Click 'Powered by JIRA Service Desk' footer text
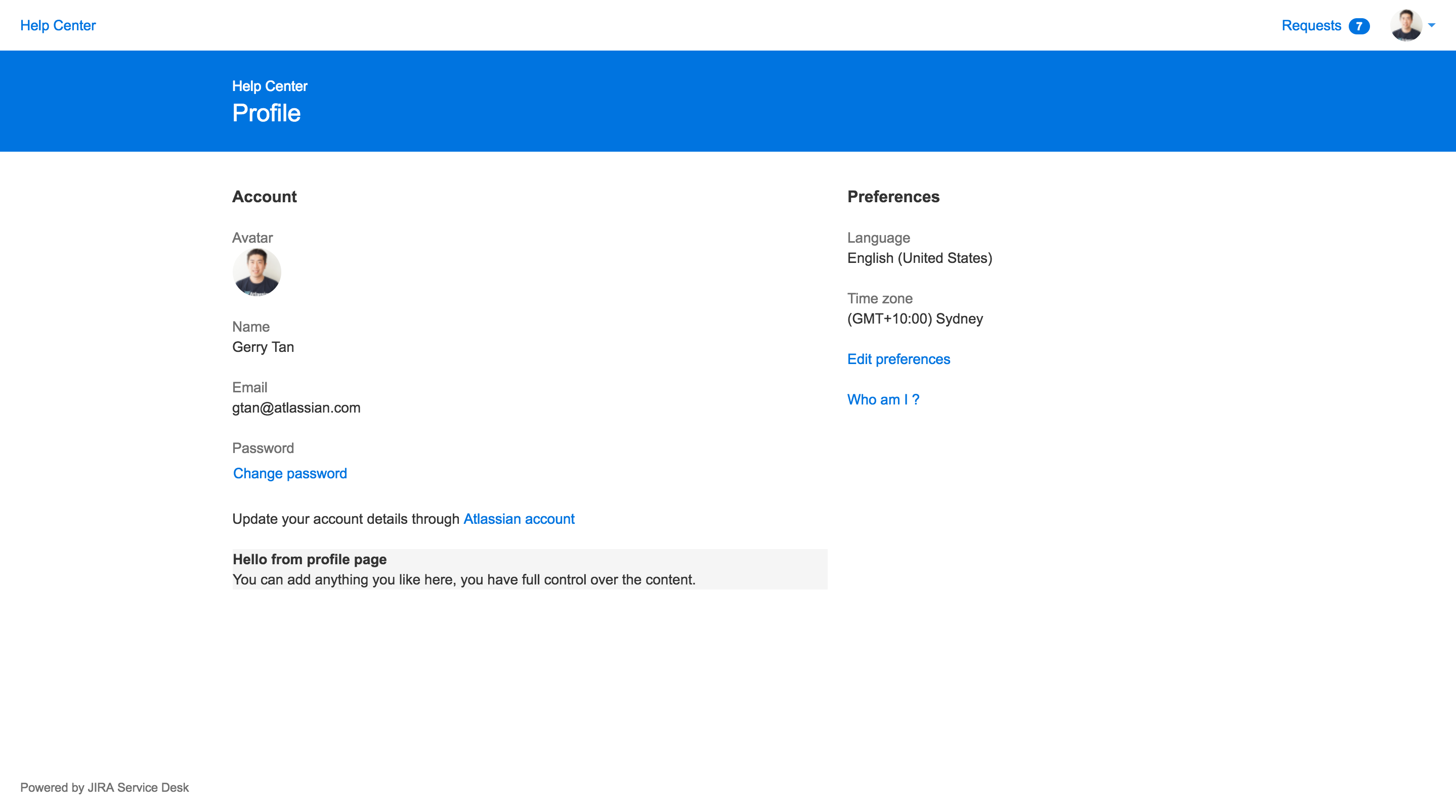 click(105, 788)
